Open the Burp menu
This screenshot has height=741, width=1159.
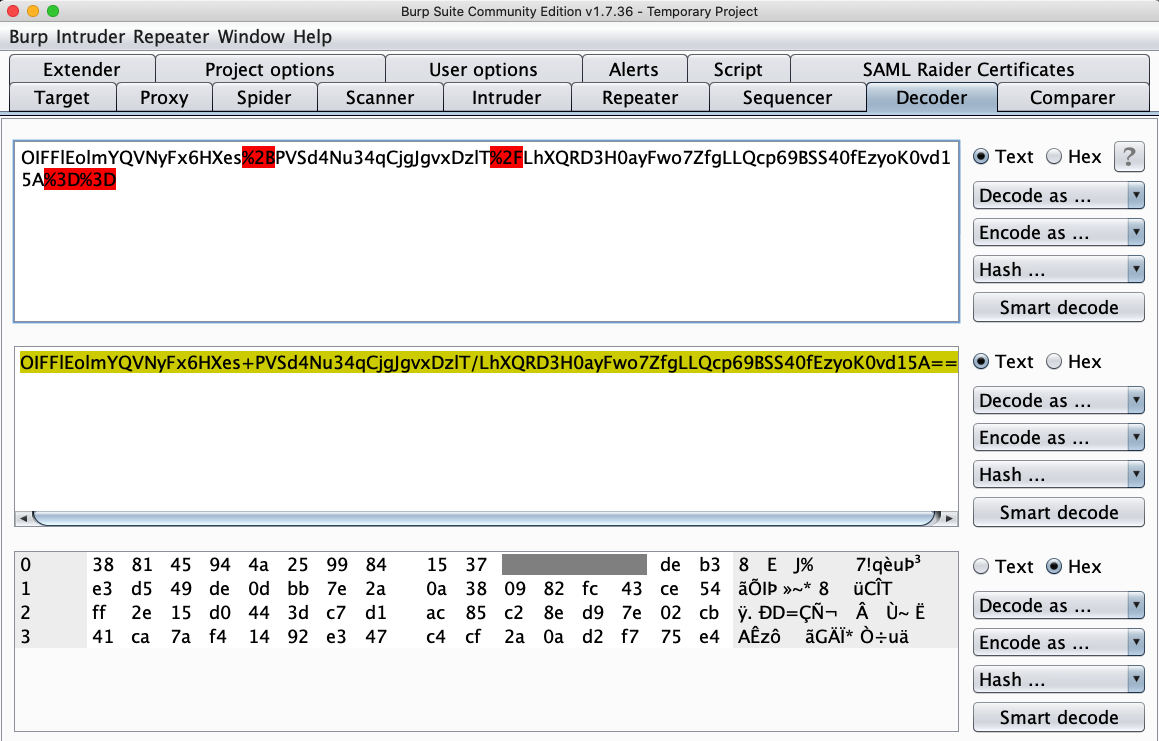click(28, 37)
